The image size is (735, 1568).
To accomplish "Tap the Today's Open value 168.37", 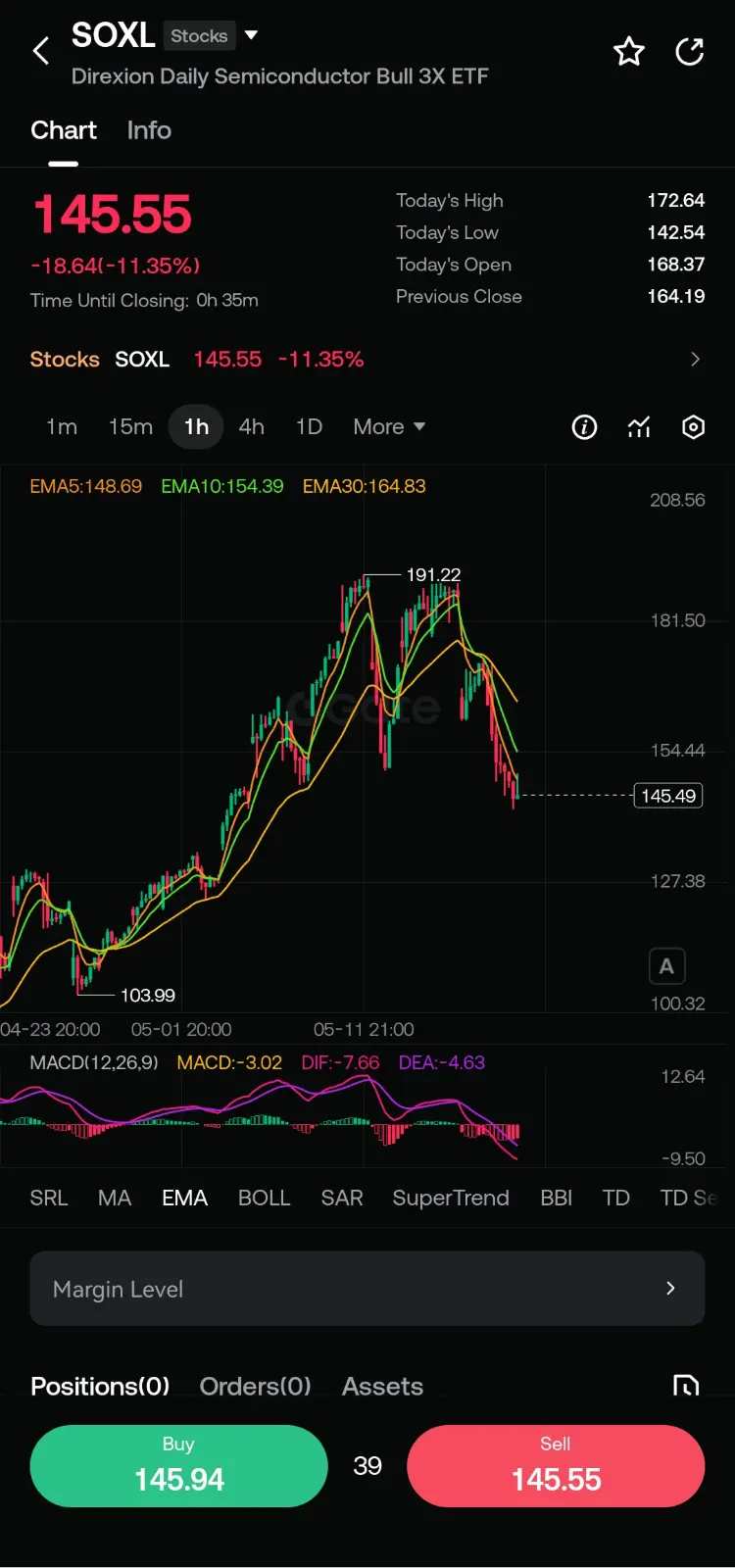I will coord(676,265).
